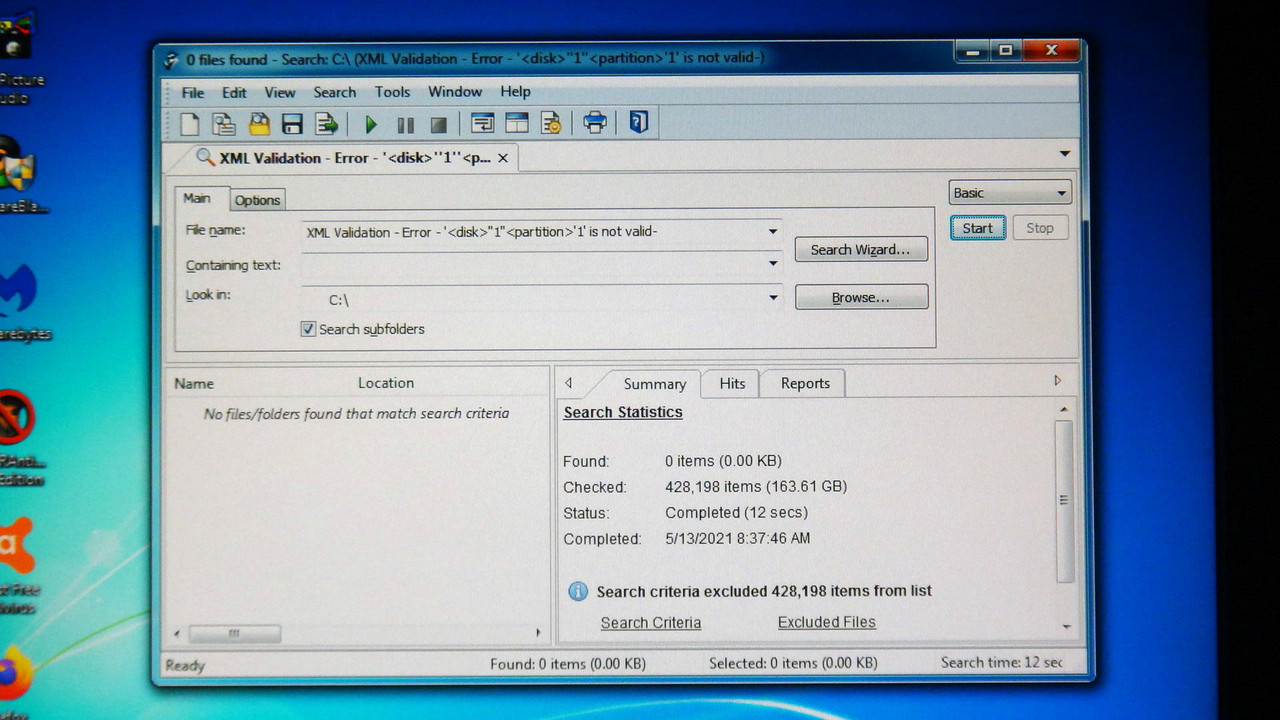Image resolution: width=1280 pixels, height=720 pixels.
Task: Expand the File name dropdown arrow
Action: pyautogui.click(x=772, y=232)
